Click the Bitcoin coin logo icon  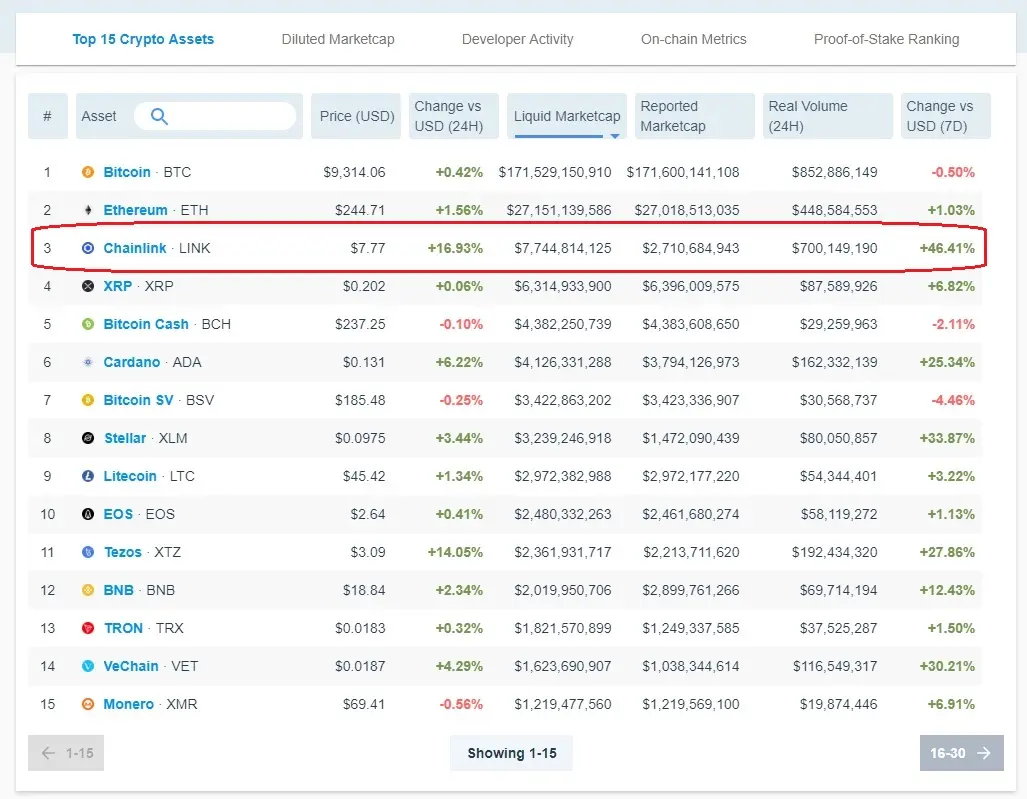(88, 172)
